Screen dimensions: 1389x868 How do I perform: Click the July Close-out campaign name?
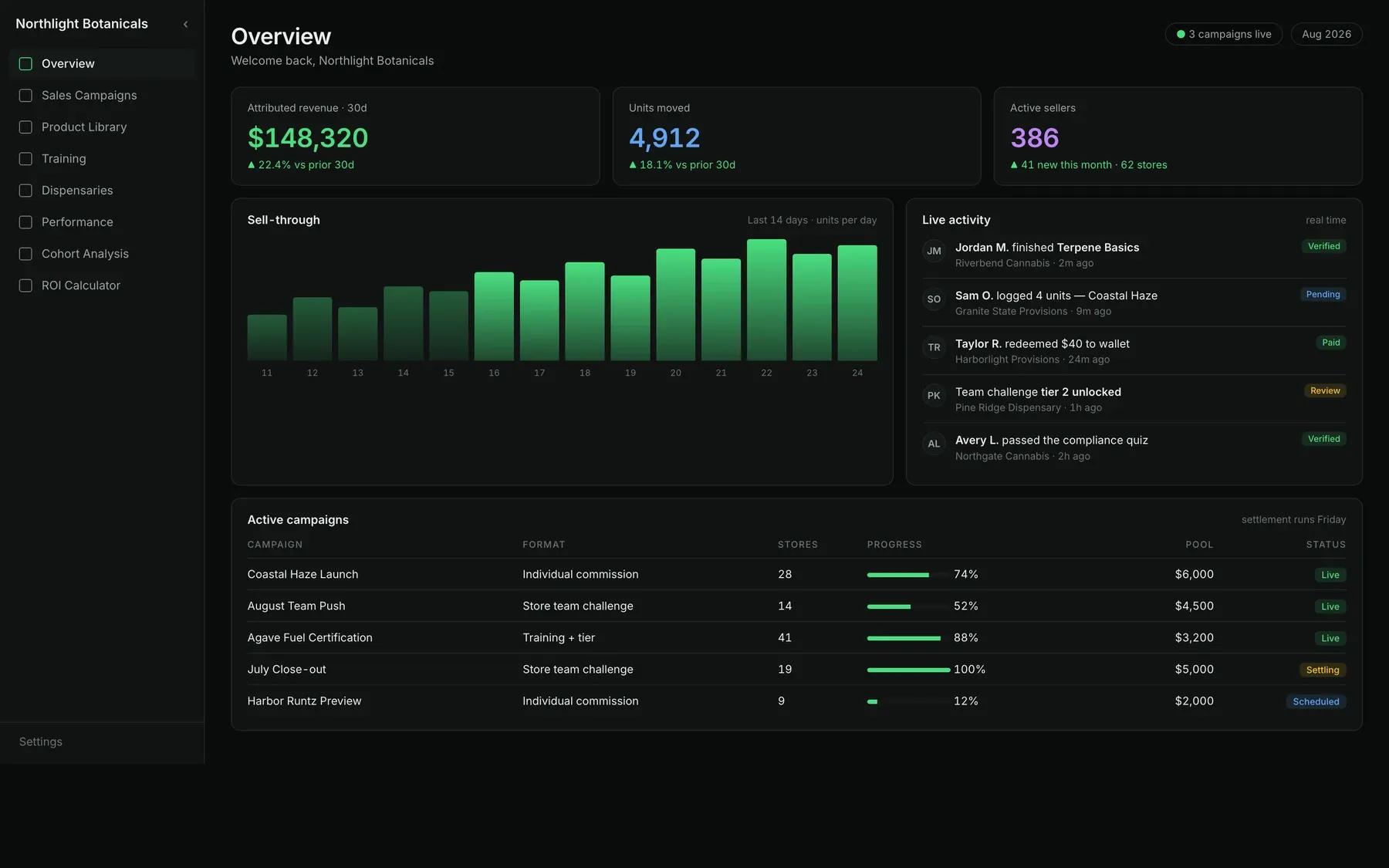point(286,669)
